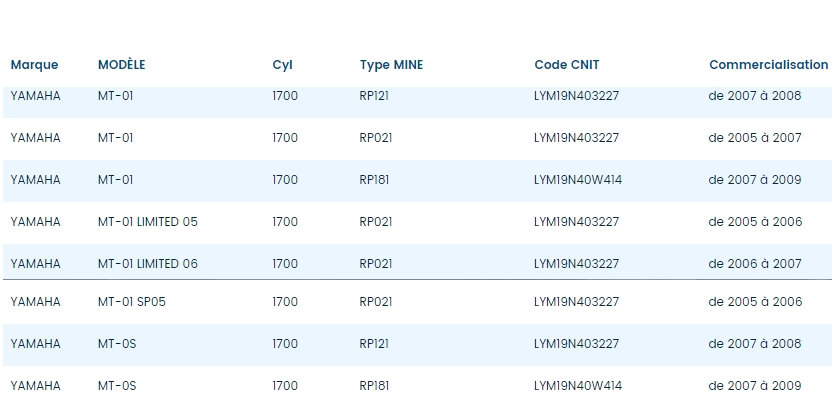Click YAMAHA in the MT-01 LIMITED 06 row
The image size is (832, 400).
pyautogui.click(x=35, y=264)
